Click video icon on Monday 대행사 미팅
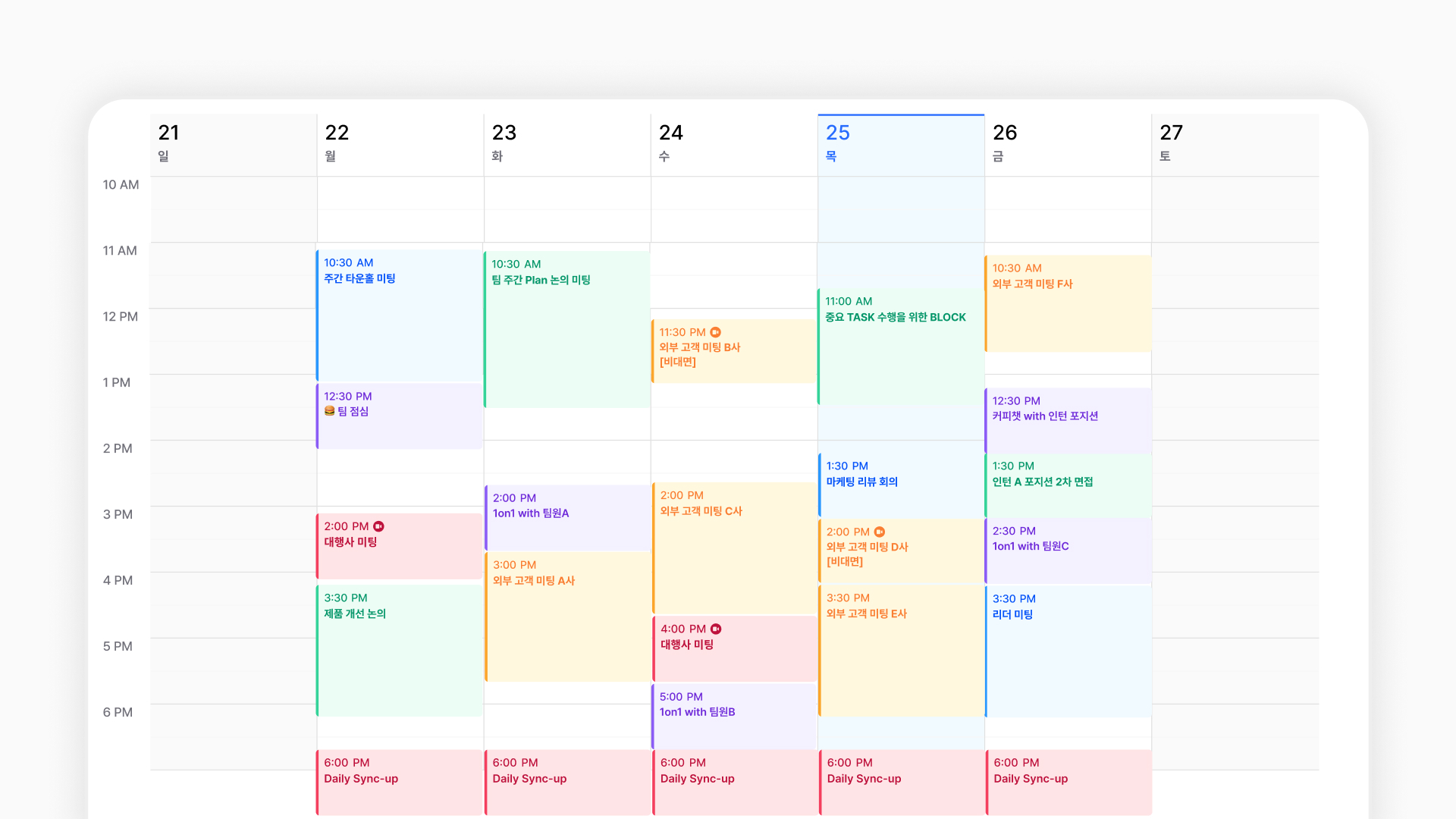The image size is (1456, 819). pos(378,526)
